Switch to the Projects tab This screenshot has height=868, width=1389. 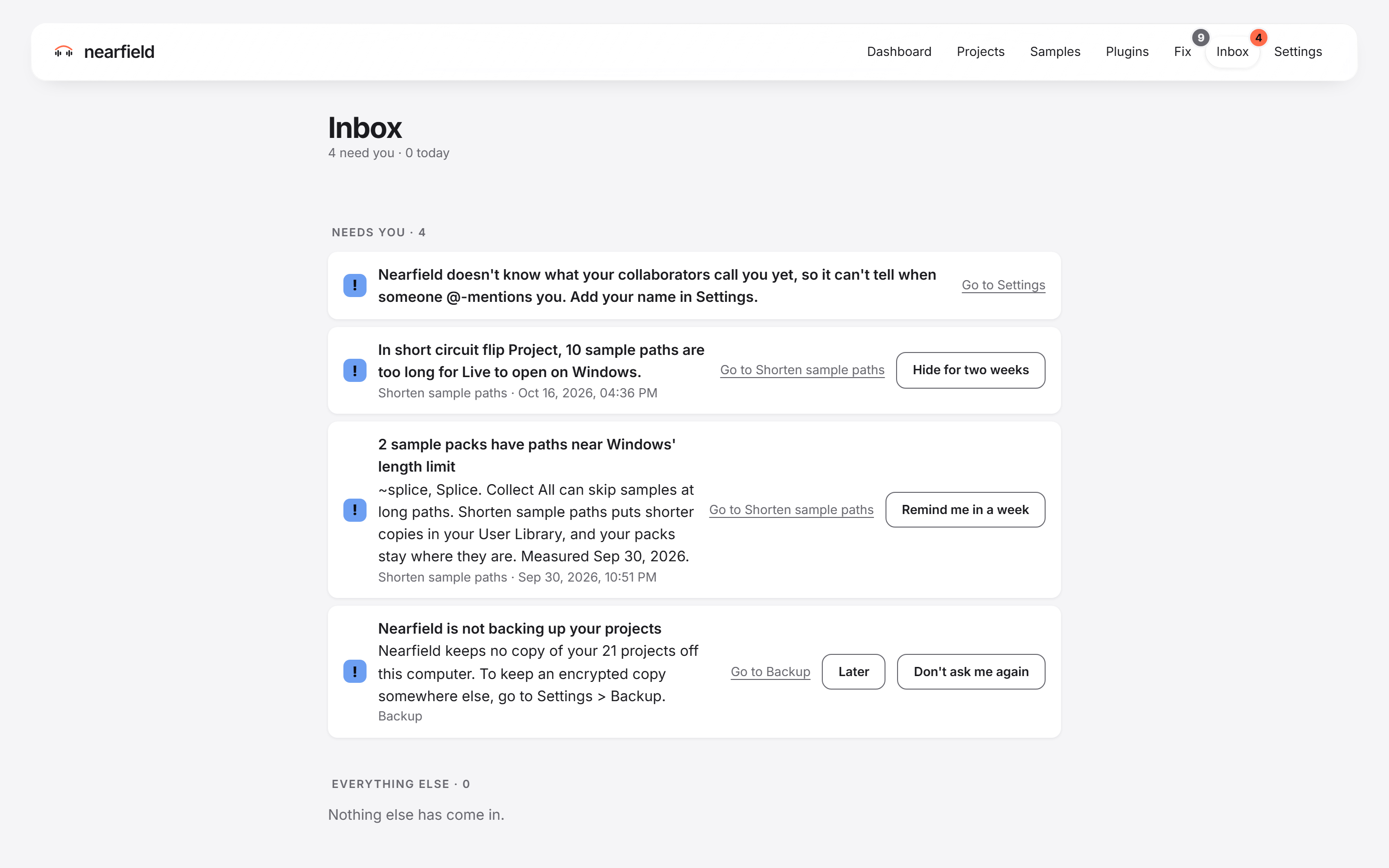[x=980, y=52]
